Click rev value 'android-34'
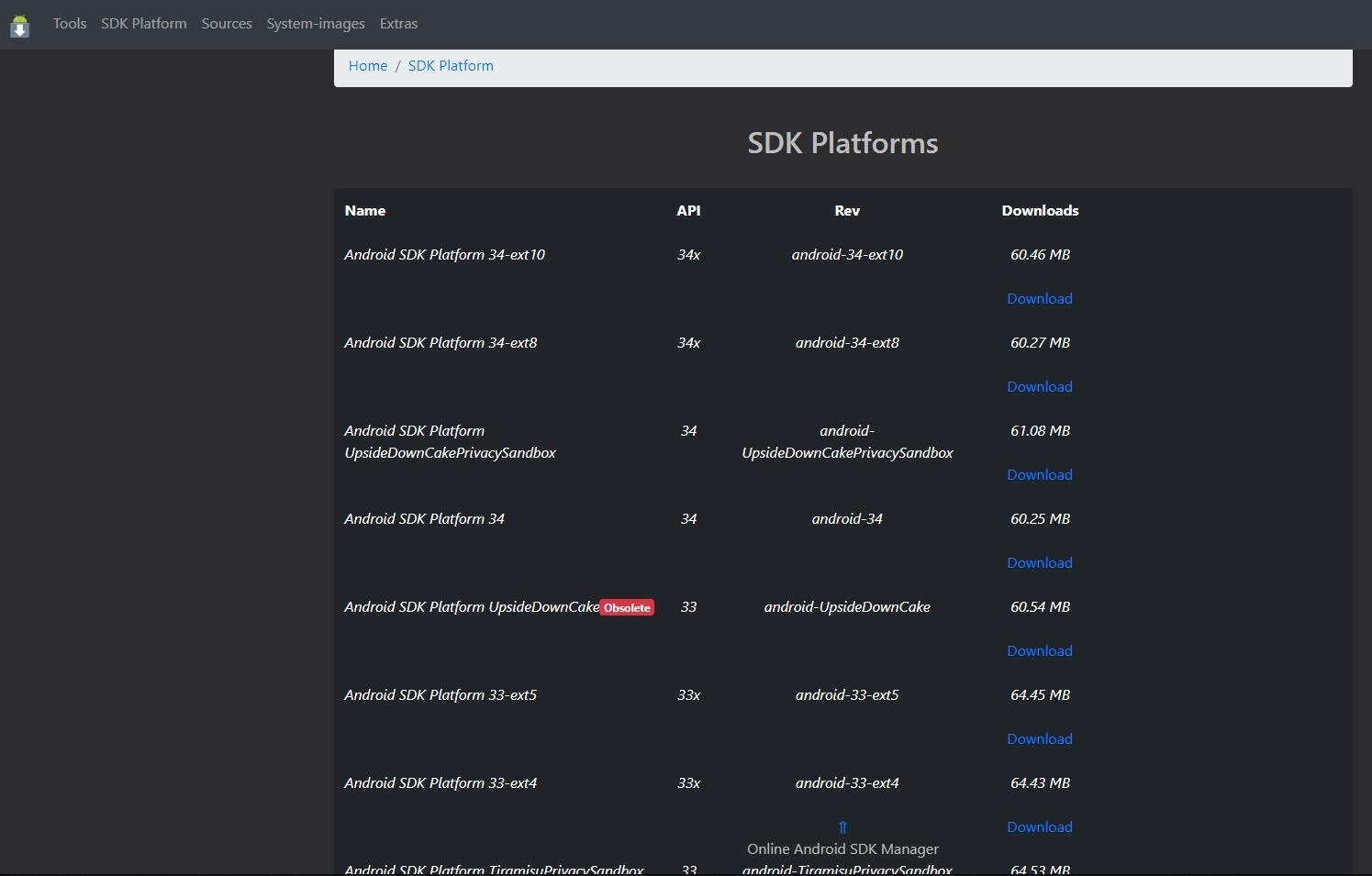 (x=847, y=519)
